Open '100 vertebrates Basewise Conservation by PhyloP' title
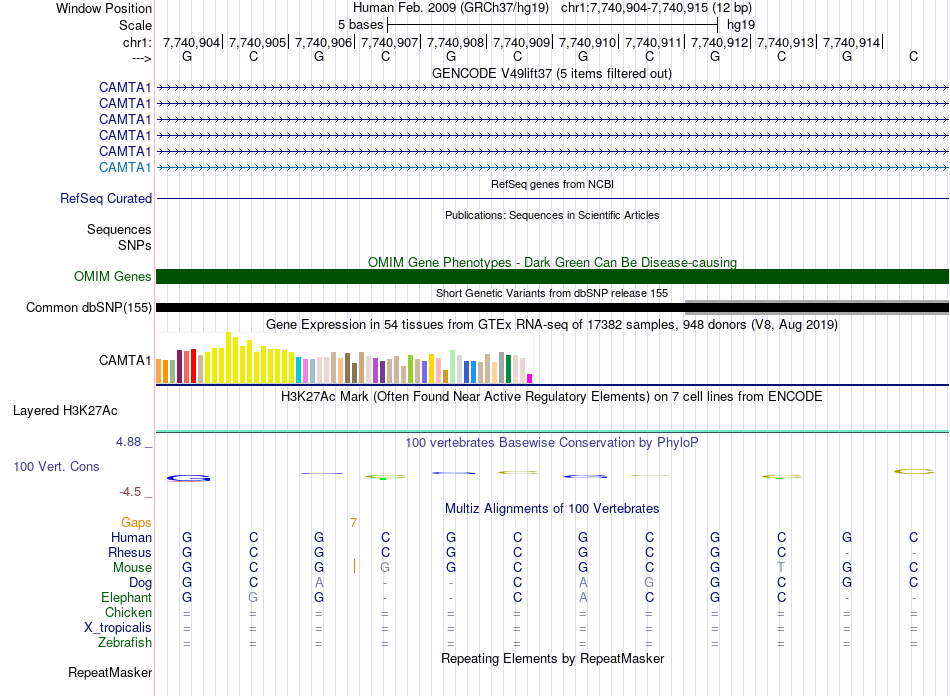This screenshot has width=950, height=696. tap(552, 443)
